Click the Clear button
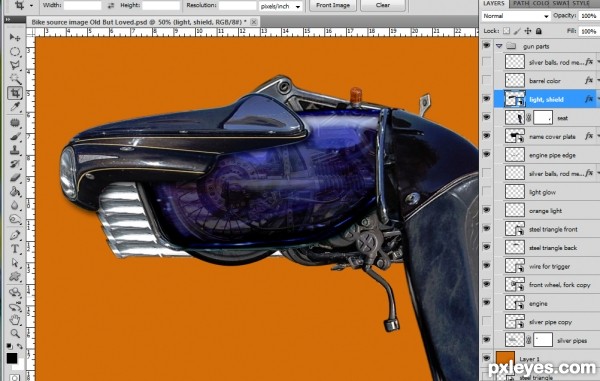Viewport: 600px width, 381px height. point(383,5)
